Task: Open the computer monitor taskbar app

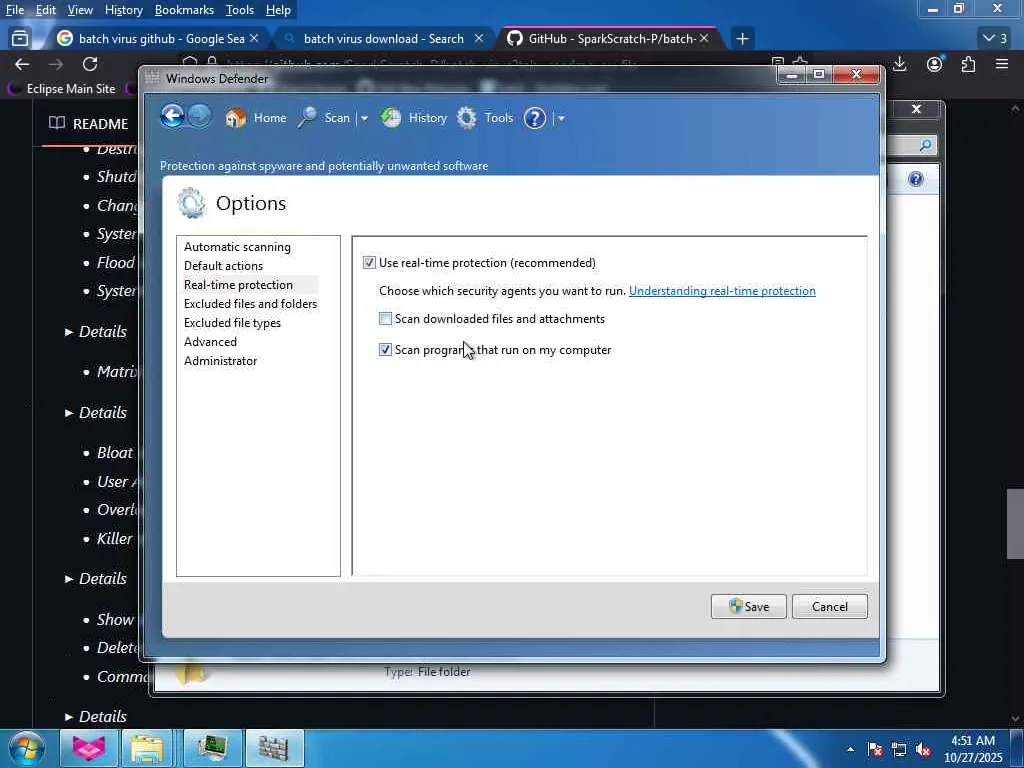Action: [212, 748]
